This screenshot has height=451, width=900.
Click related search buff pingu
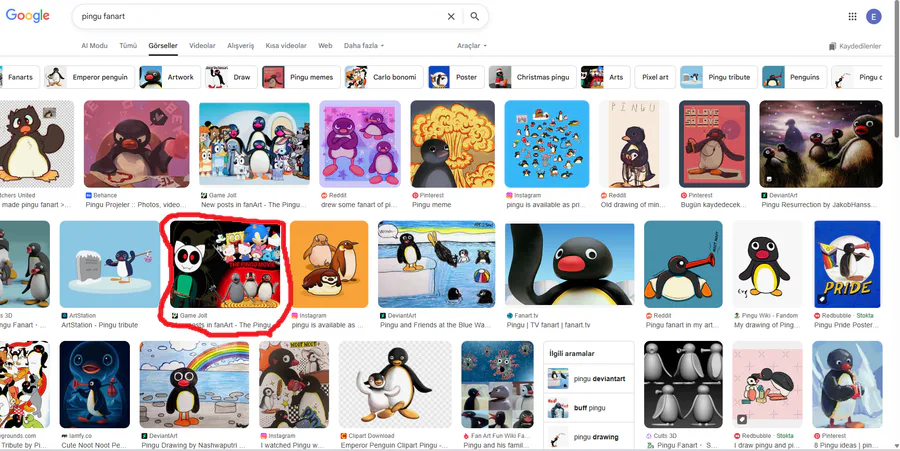point(589,408)
